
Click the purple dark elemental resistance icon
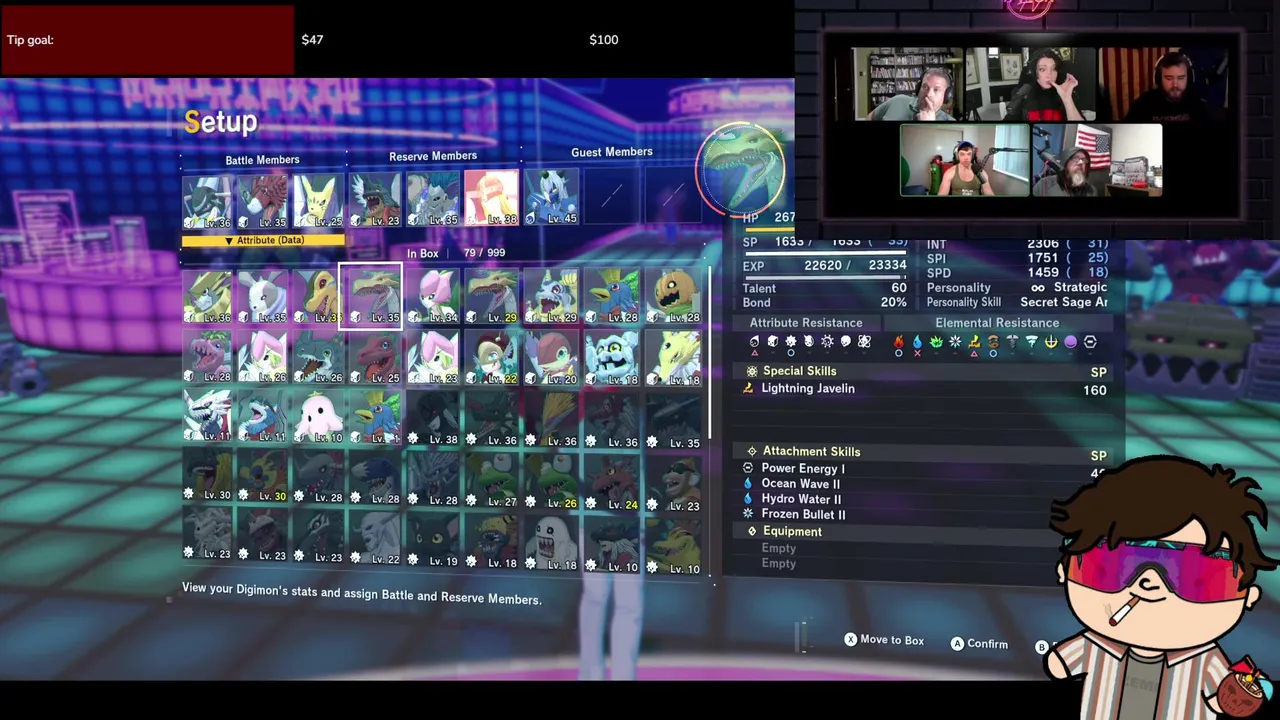[x=1070, y=342]
